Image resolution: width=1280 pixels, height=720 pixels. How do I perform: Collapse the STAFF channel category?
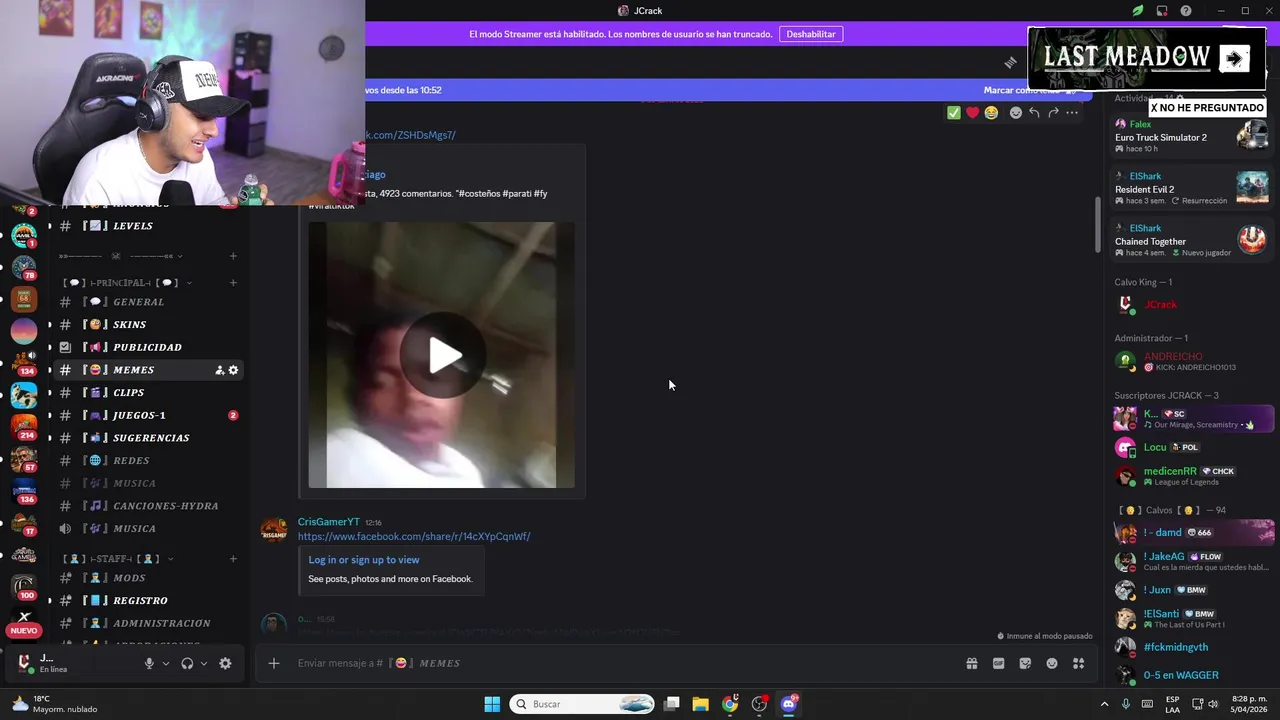[x=119, y=559]
